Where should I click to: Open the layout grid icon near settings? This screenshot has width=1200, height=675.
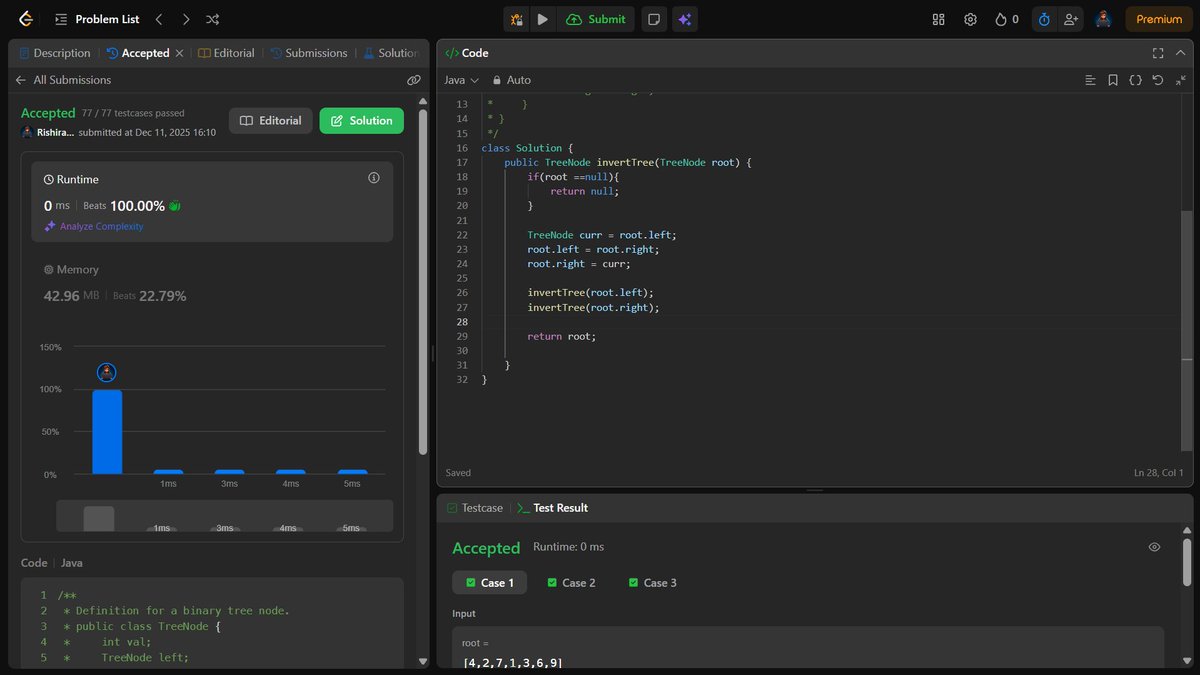pos(938,18)
